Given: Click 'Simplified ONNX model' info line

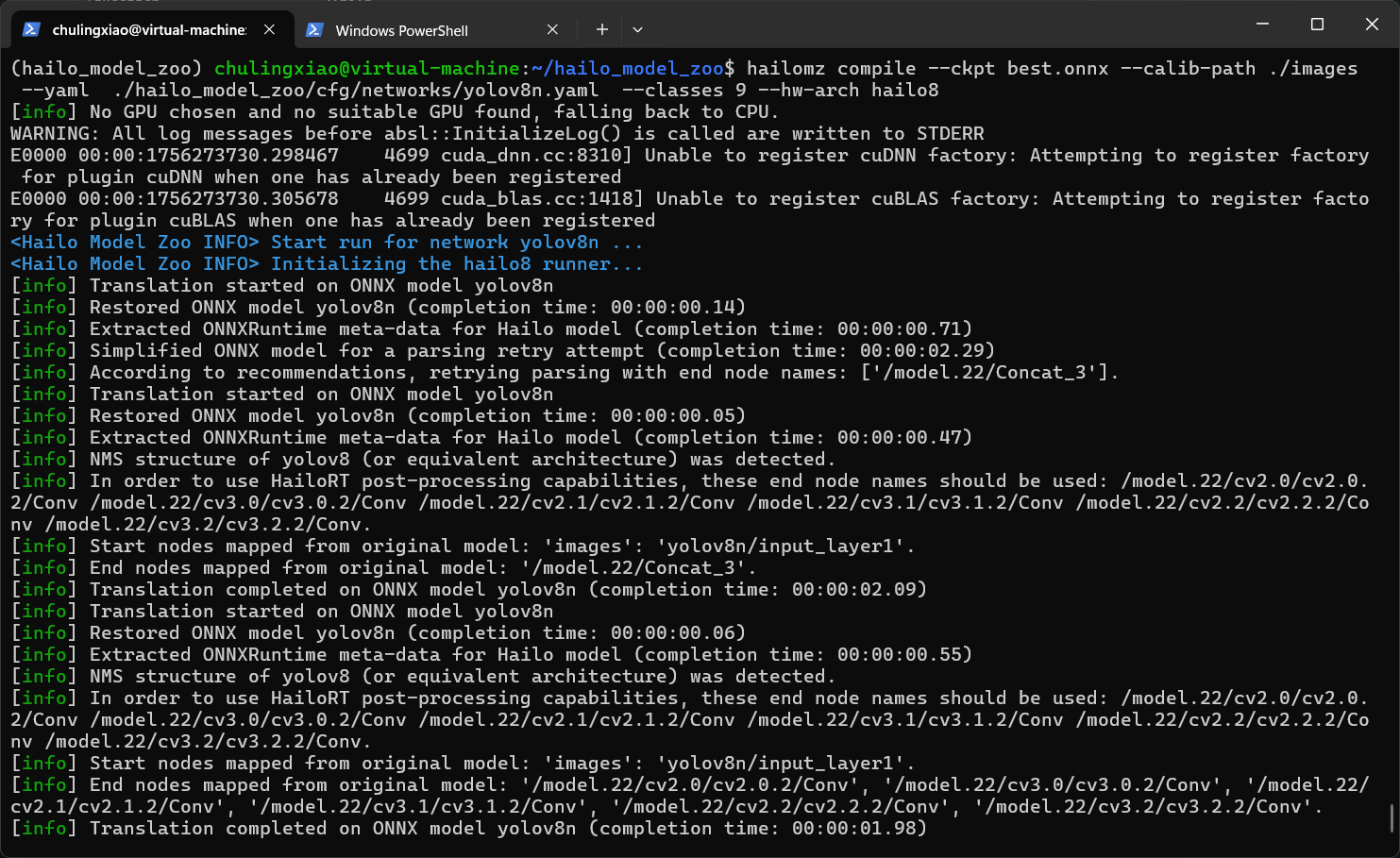Looking at the screenshot, I should (502, 350).
